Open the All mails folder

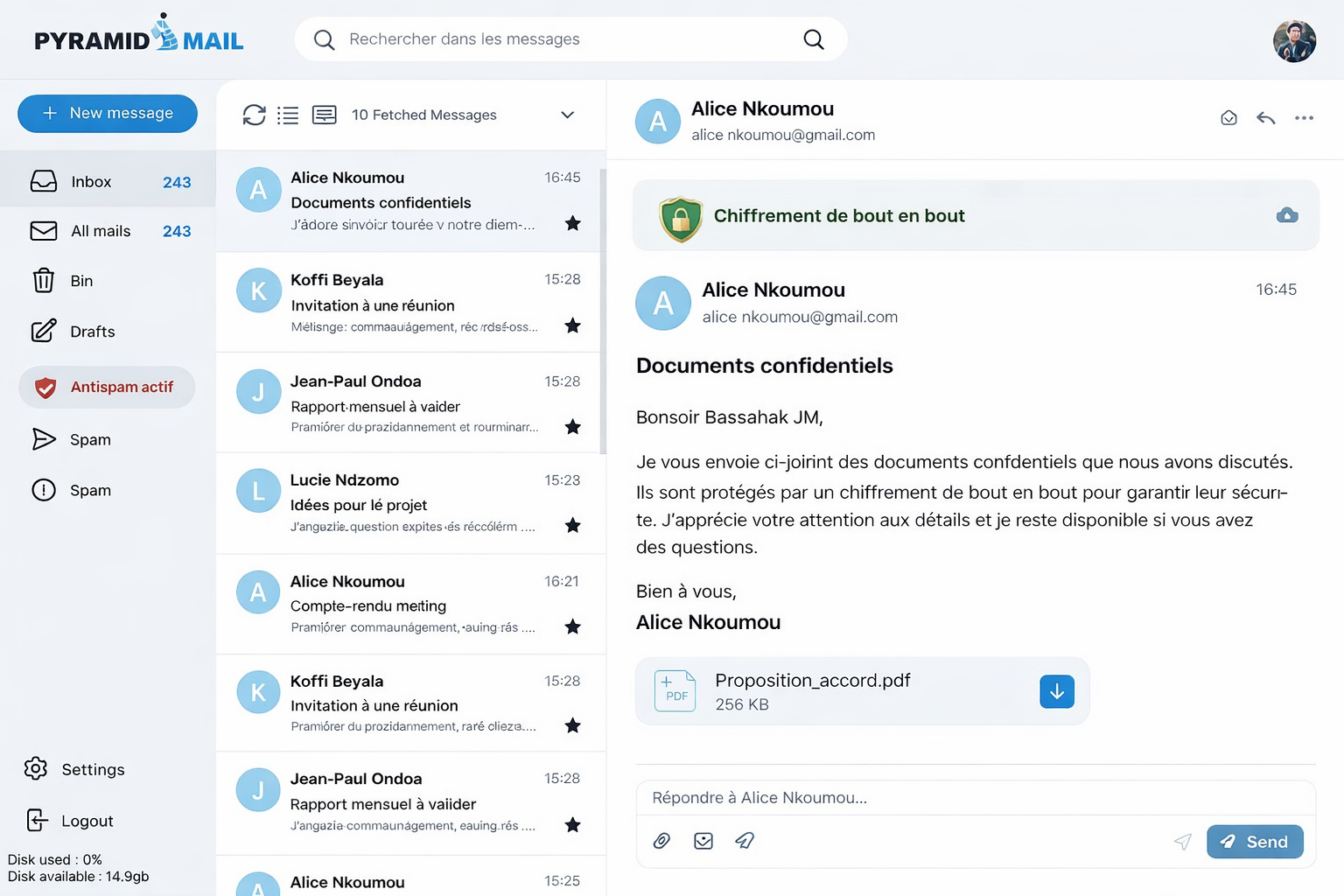coord(108,231)
